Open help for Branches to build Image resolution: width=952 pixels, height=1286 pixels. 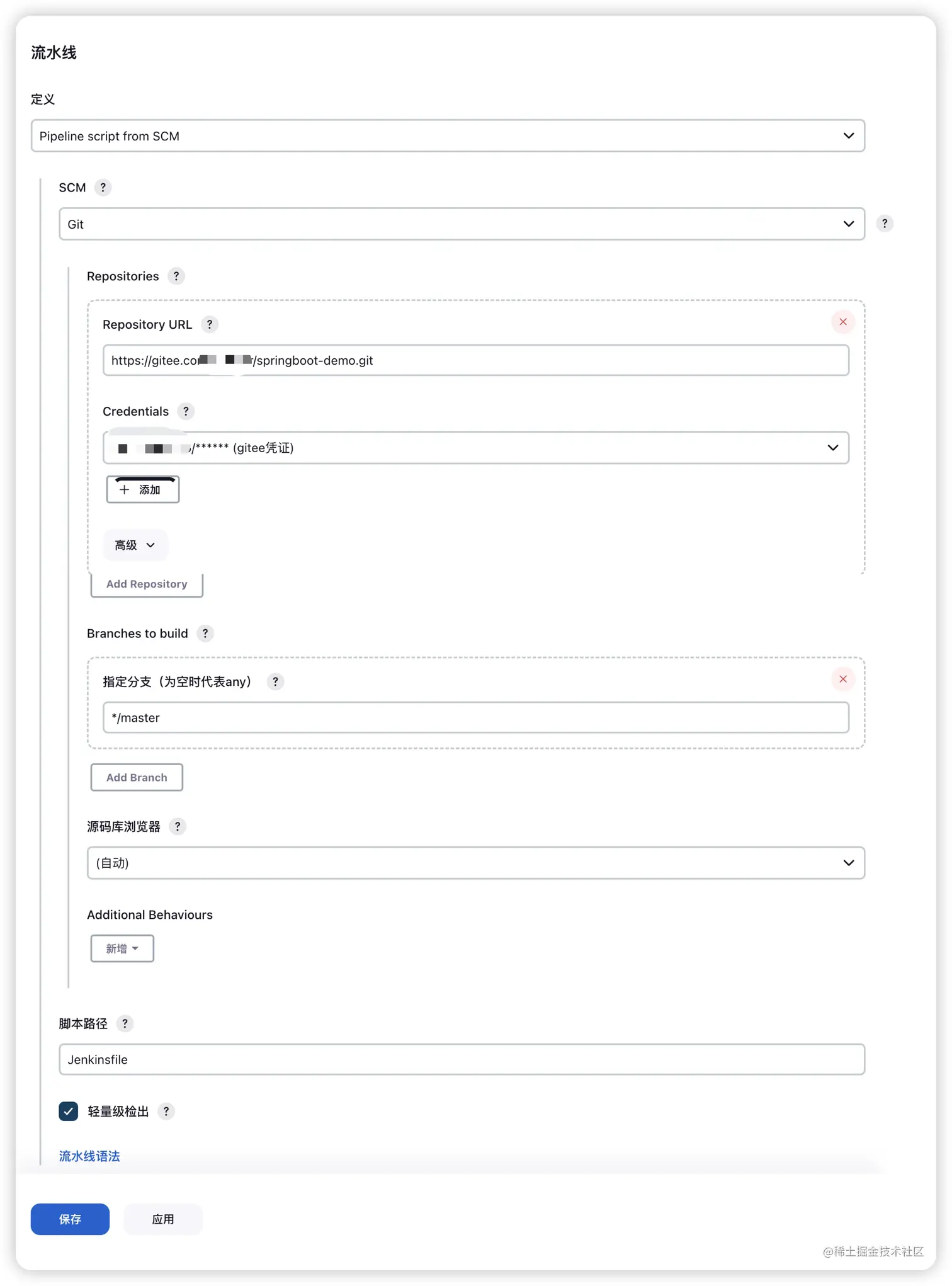[205, 634]
